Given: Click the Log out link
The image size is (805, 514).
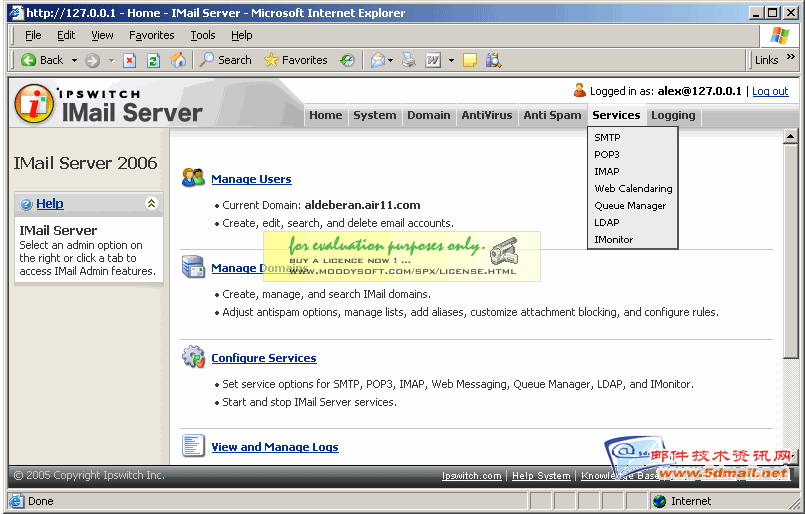Looking at the screenshot, I should pyautogui.click(x=770, y=91).
